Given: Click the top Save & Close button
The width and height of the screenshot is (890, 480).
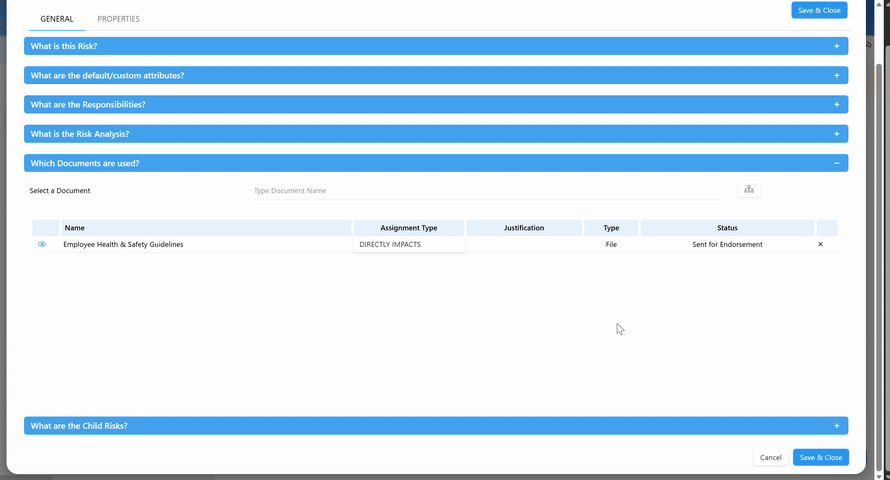Looking at the screenshot, I should click(x=819, y=10).
